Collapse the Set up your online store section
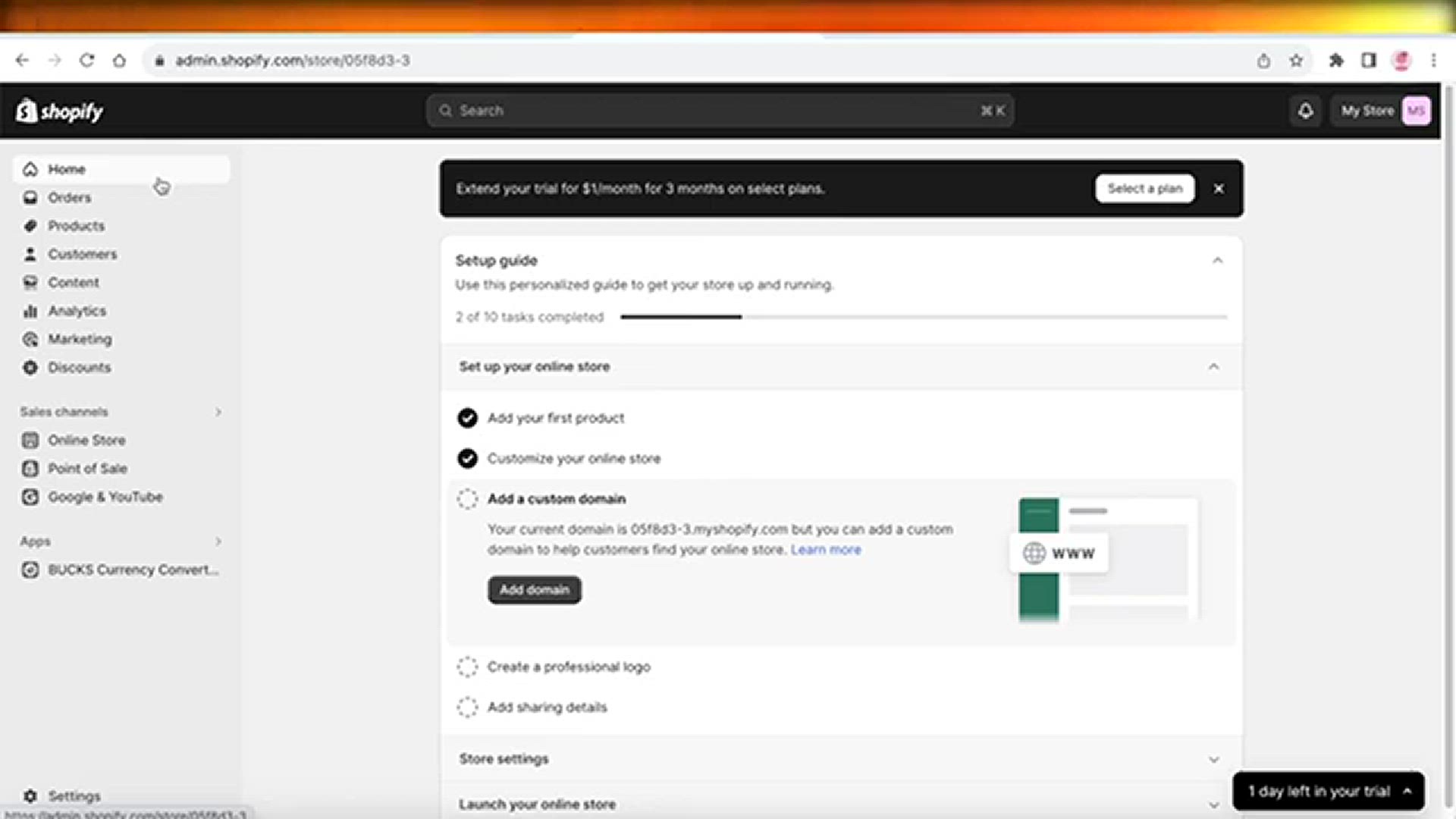The width and height of the screenshot is (1456, 819). [x=1213, y=367]
